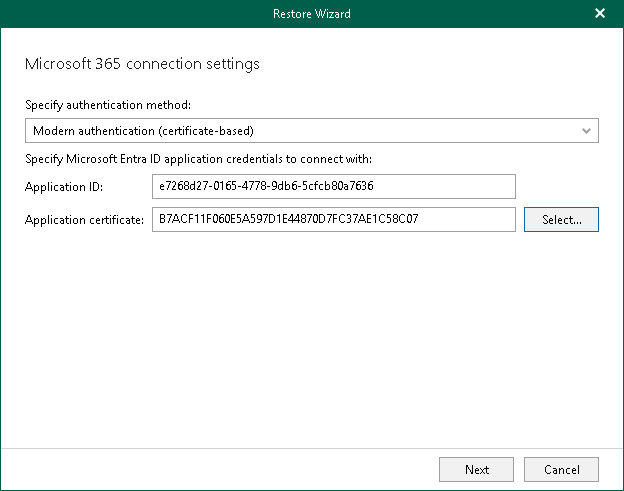Click blank footer area left of Next
This screenshot has width=624, height=491.
coord(220,469)
